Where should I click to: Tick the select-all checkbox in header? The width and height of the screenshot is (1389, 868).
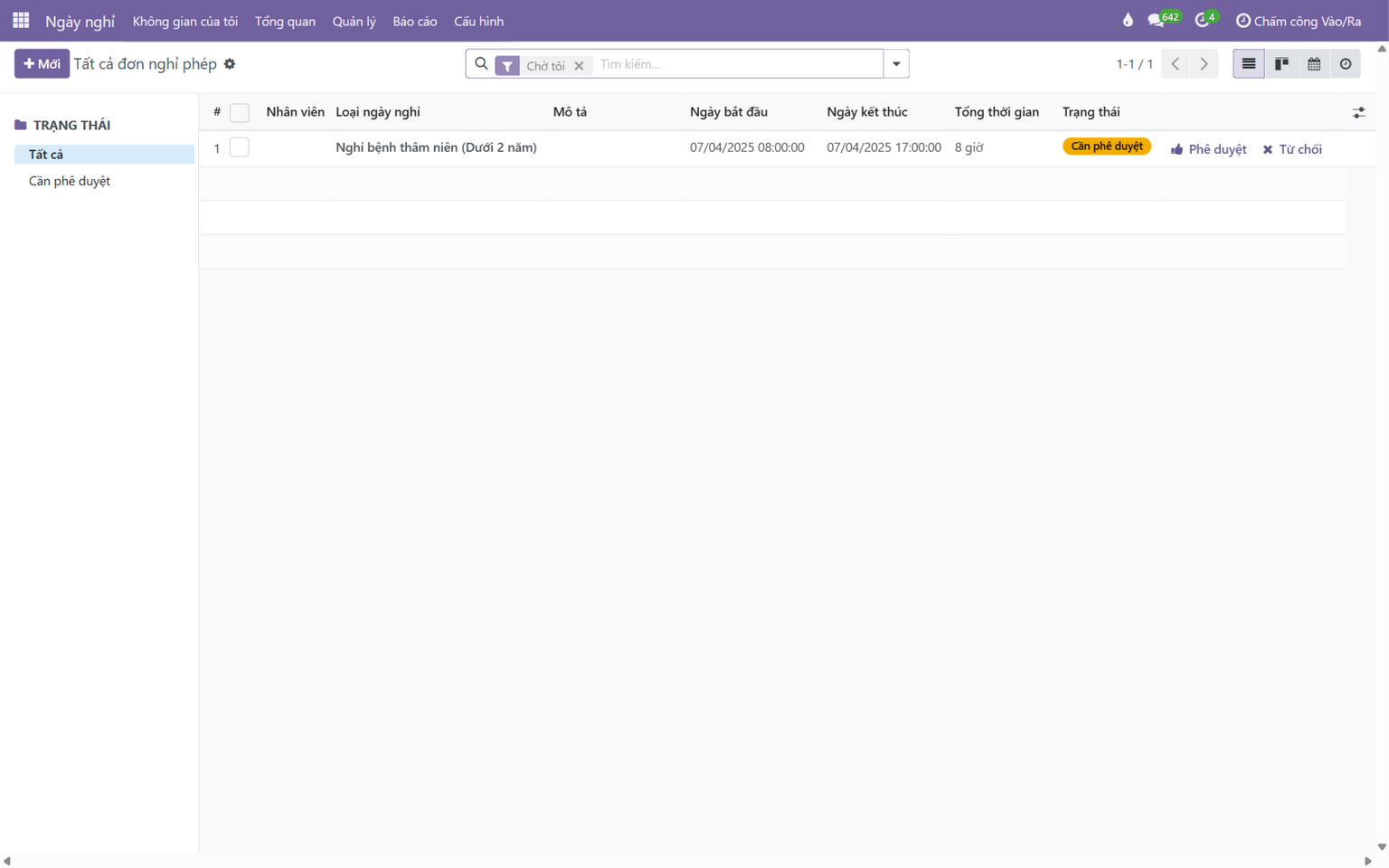(x=240, y=113)
